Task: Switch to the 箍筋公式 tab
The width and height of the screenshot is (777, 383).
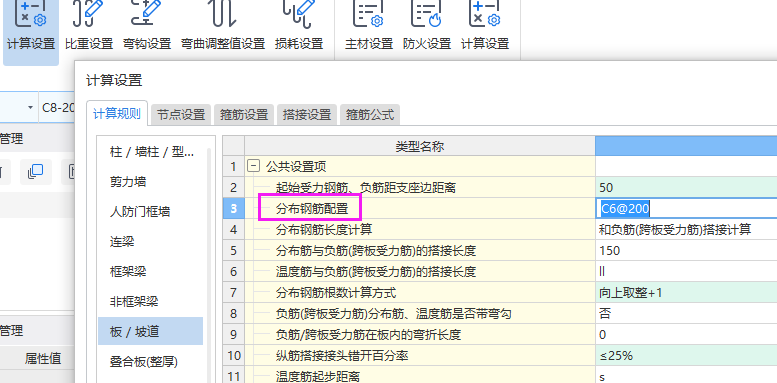Action: [x=370, y=115]
